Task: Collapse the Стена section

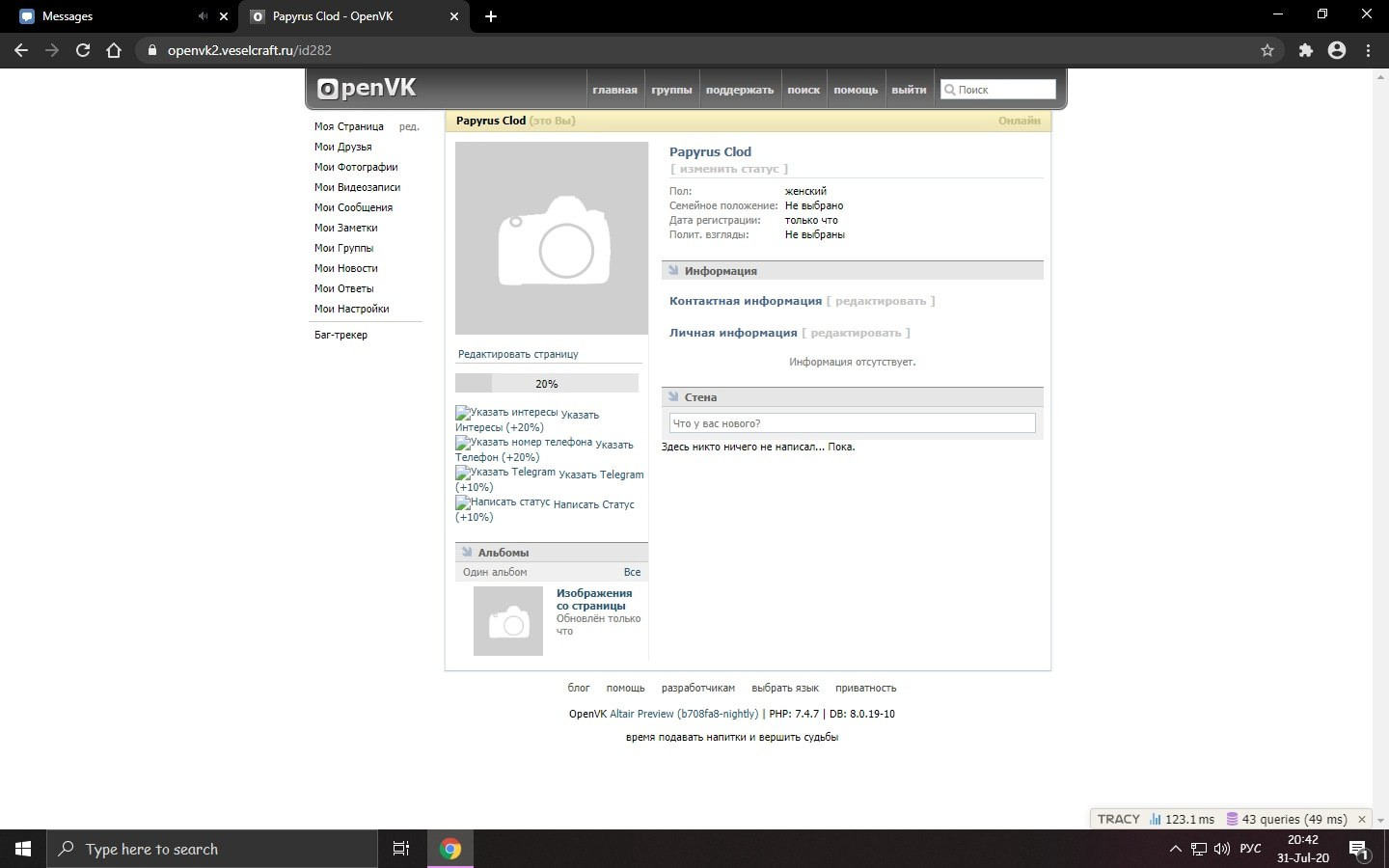Action: (x=673, y=397)
